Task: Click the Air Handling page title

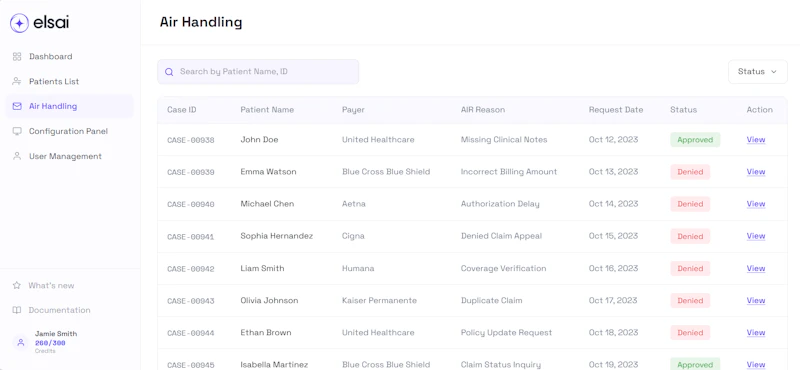Action: [x=201, y=22]
